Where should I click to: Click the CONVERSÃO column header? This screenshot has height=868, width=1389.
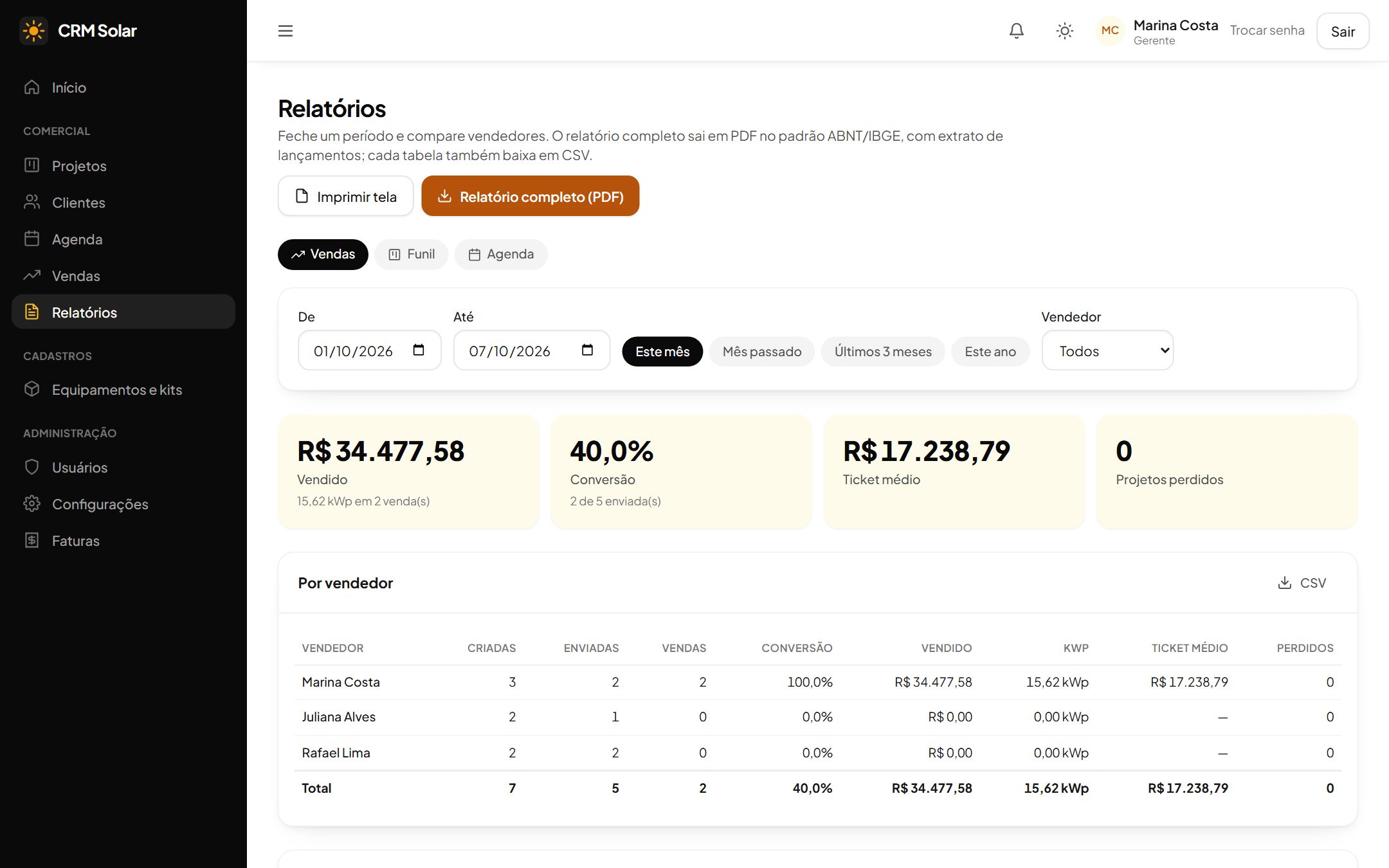[797, 648]
